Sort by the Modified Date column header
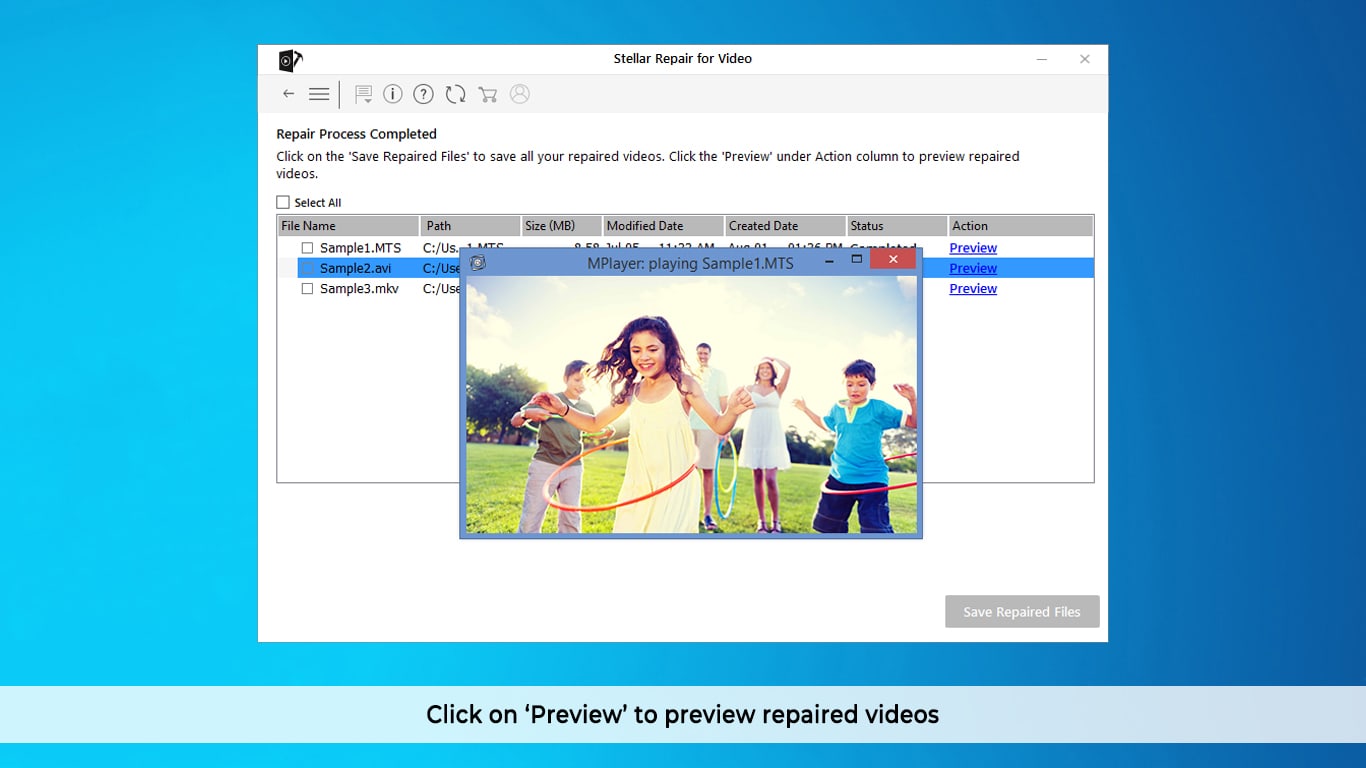This screenshot has width=1366, height=768. [x=664, y=226]
